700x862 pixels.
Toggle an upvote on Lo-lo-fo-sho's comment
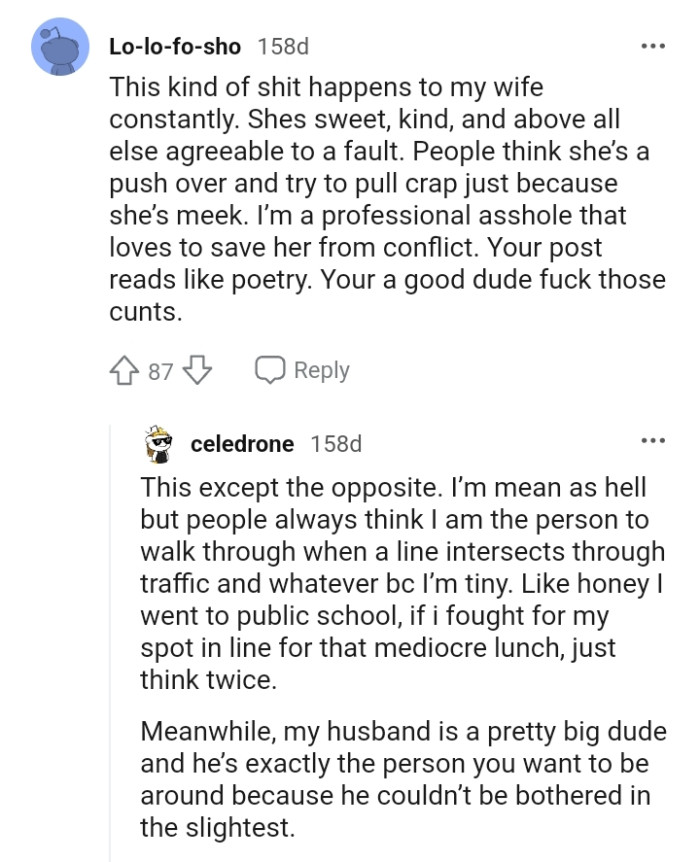coord(122,370)
